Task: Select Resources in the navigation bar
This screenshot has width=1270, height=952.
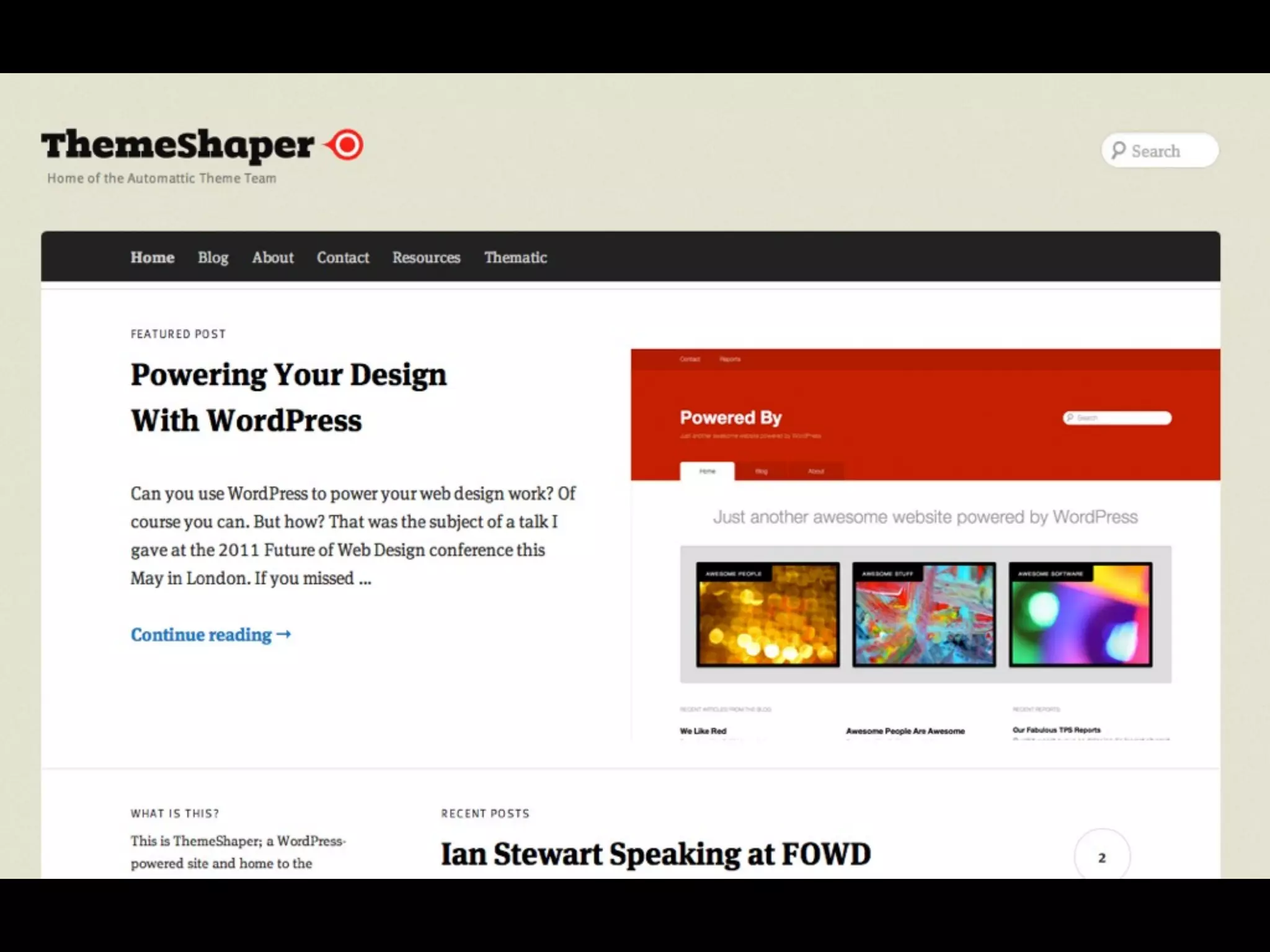Action: pyautogui.click(x=426, y=257)
